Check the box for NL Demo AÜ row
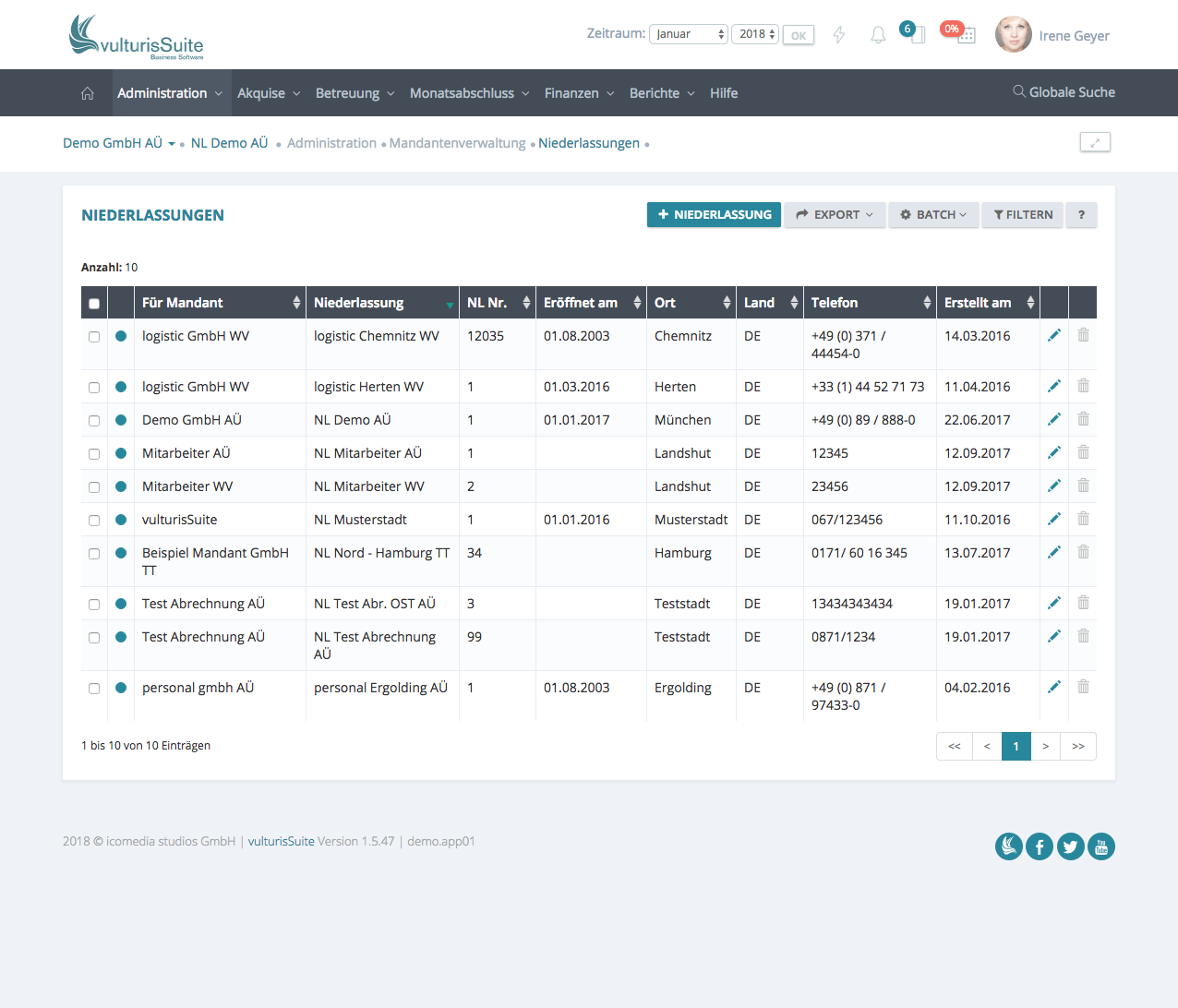Screen dimensions: 1178x1008 pyautogui.click(x=94, y=421)
